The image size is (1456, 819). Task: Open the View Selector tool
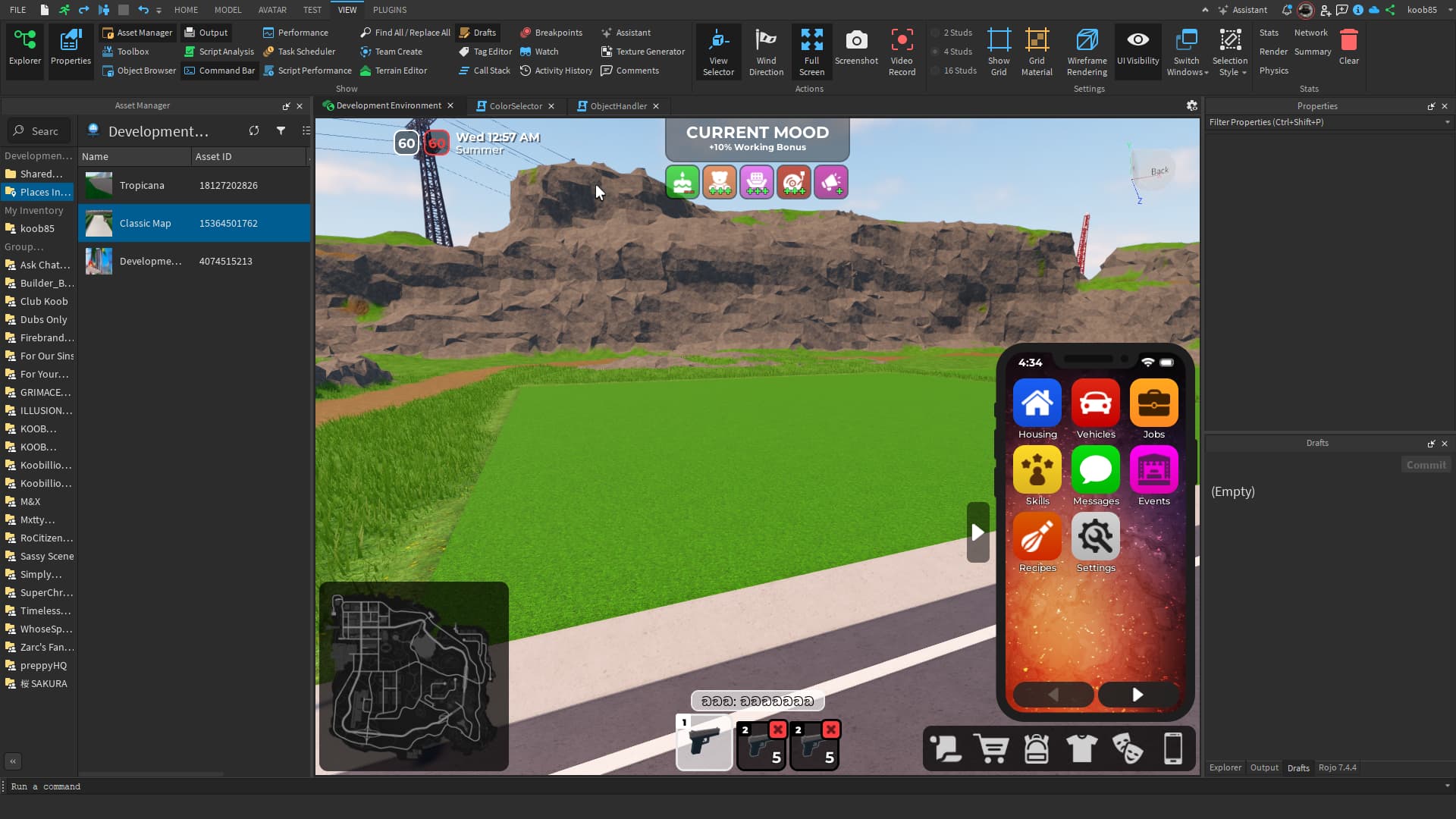pos(718,52)
